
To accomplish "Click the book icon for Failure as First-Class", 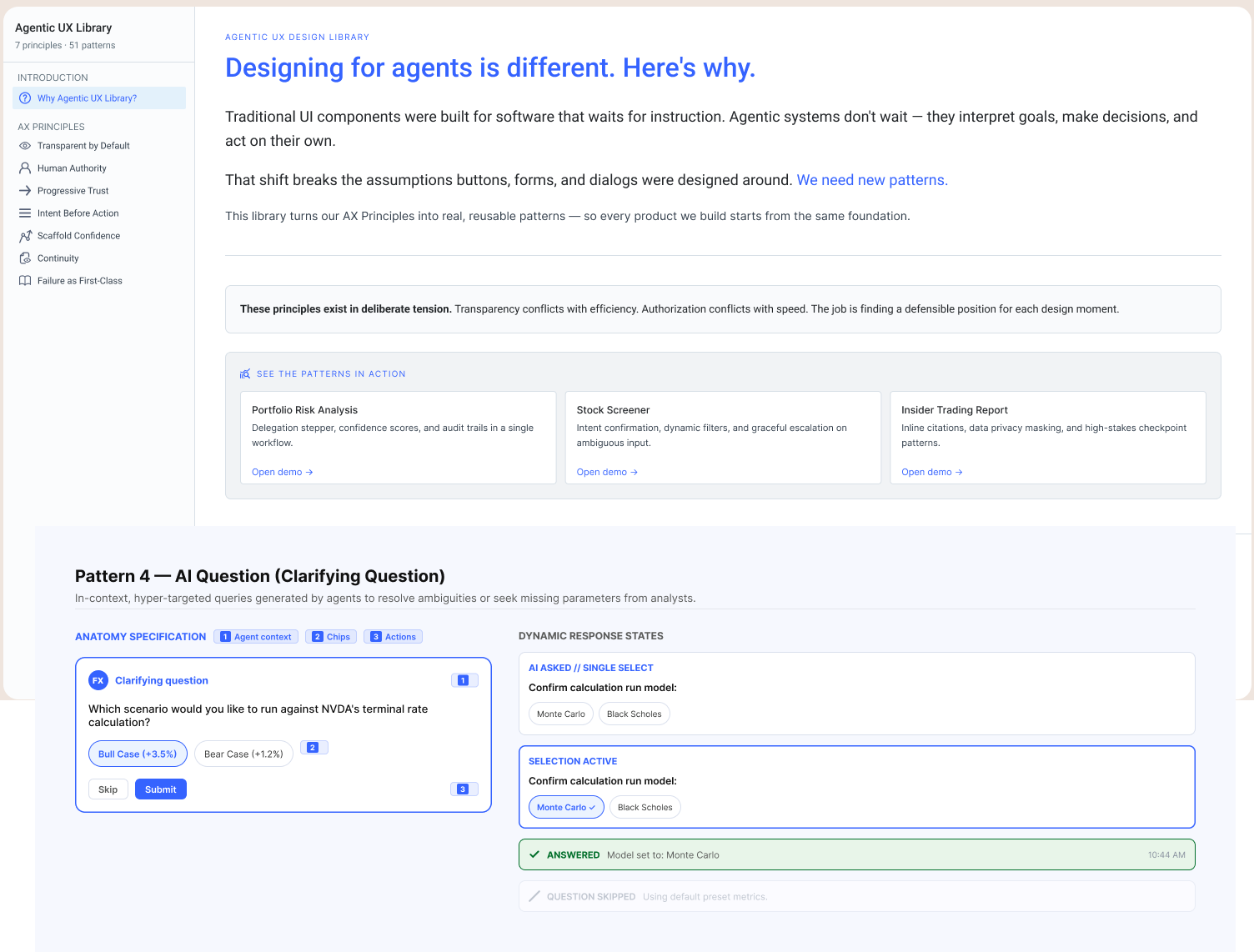I will click(x=25, y=281).
